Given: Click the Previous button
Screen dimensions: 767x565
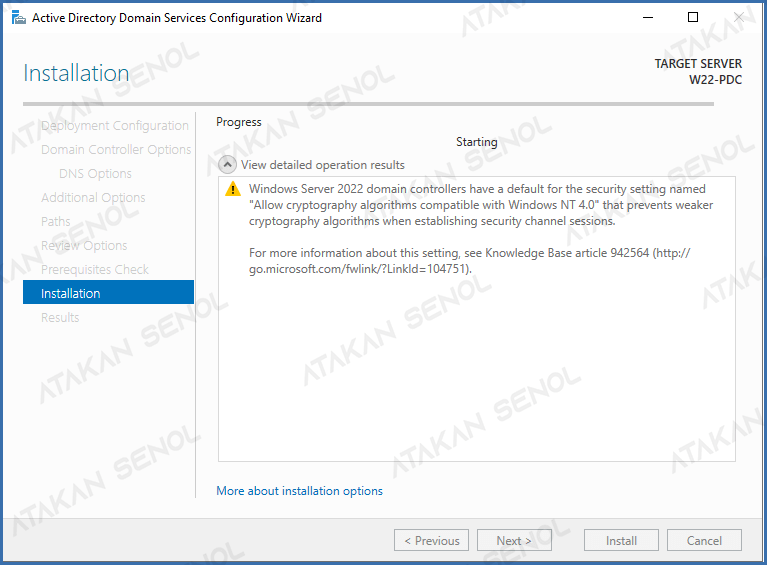Looking at the screenshot, I should coord(431,541).
